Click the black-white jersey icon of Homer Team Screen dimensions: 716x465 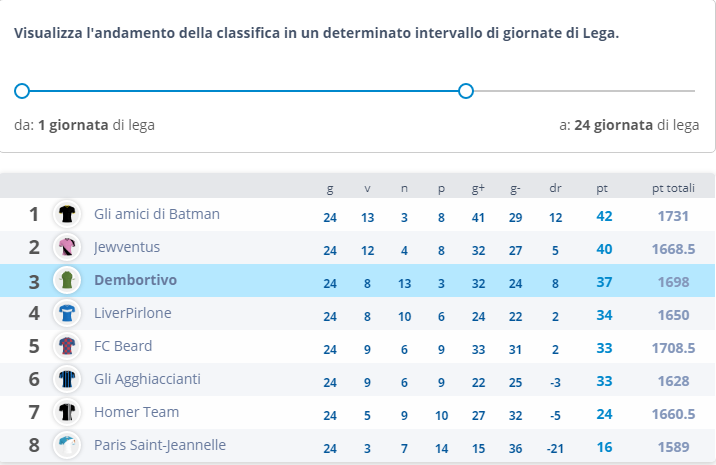tap(67, 412)
